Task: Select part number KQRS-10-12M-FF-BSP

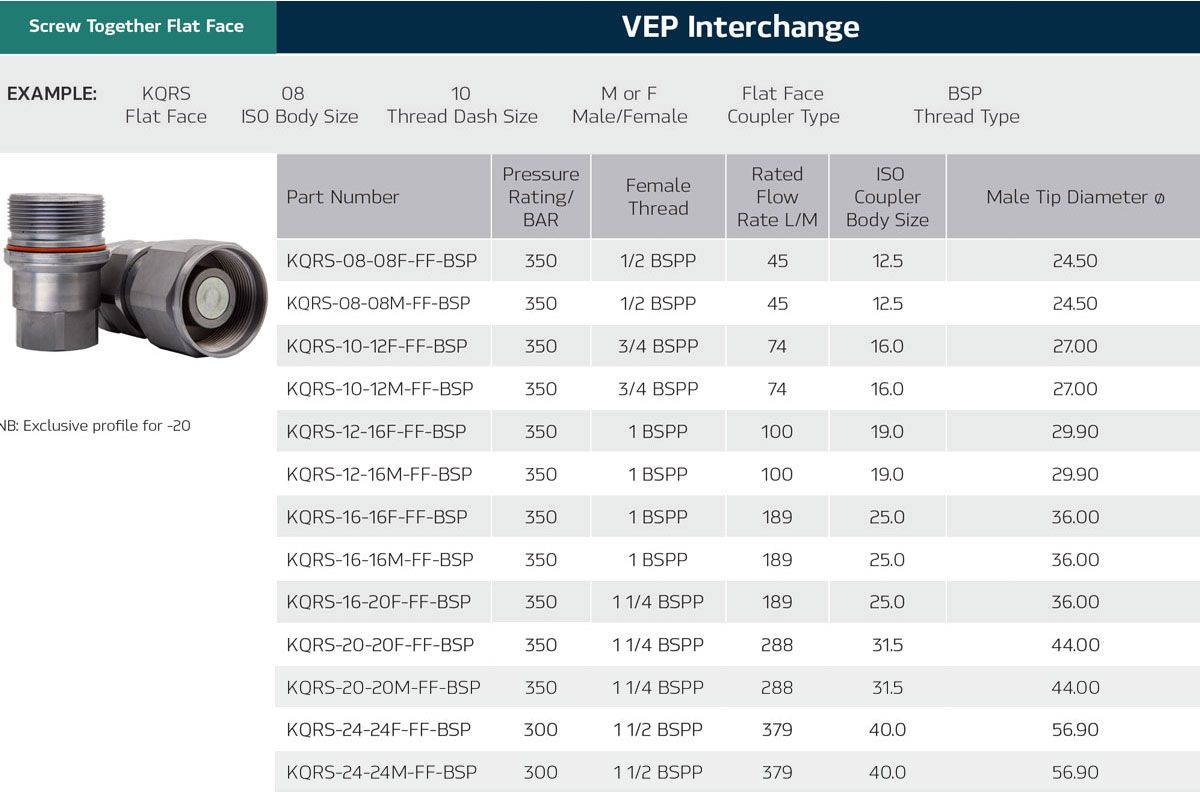Action: pos(380,389)
